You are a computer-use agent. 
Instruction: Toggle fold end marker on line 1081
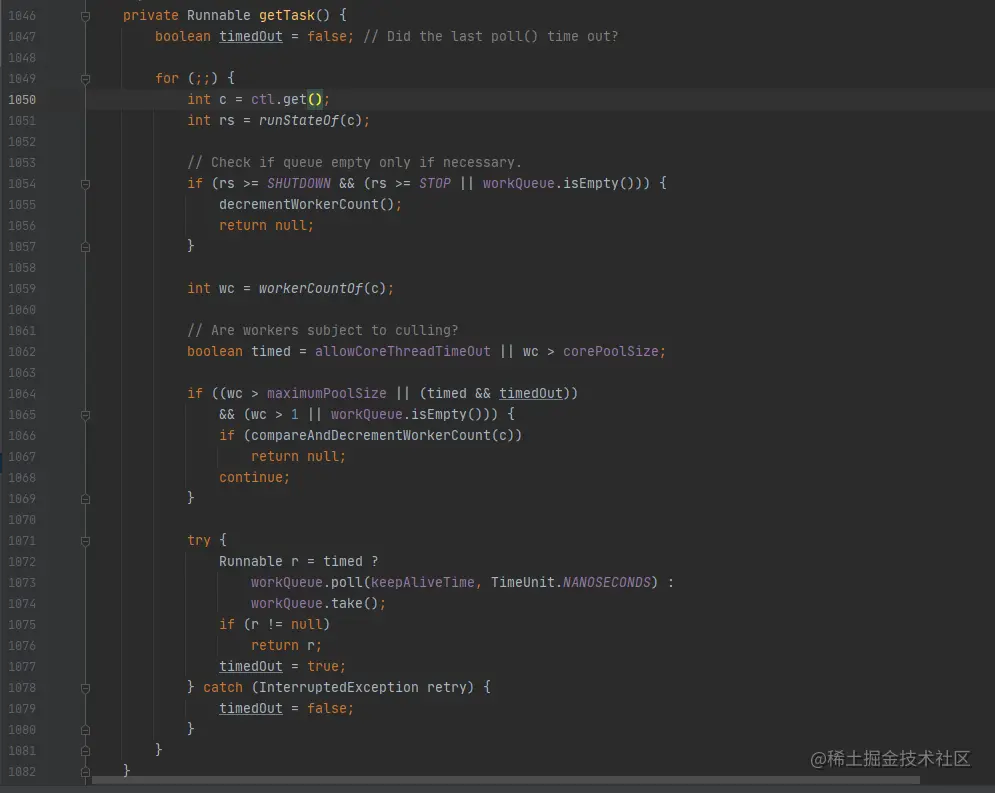[x=85, y=750]
